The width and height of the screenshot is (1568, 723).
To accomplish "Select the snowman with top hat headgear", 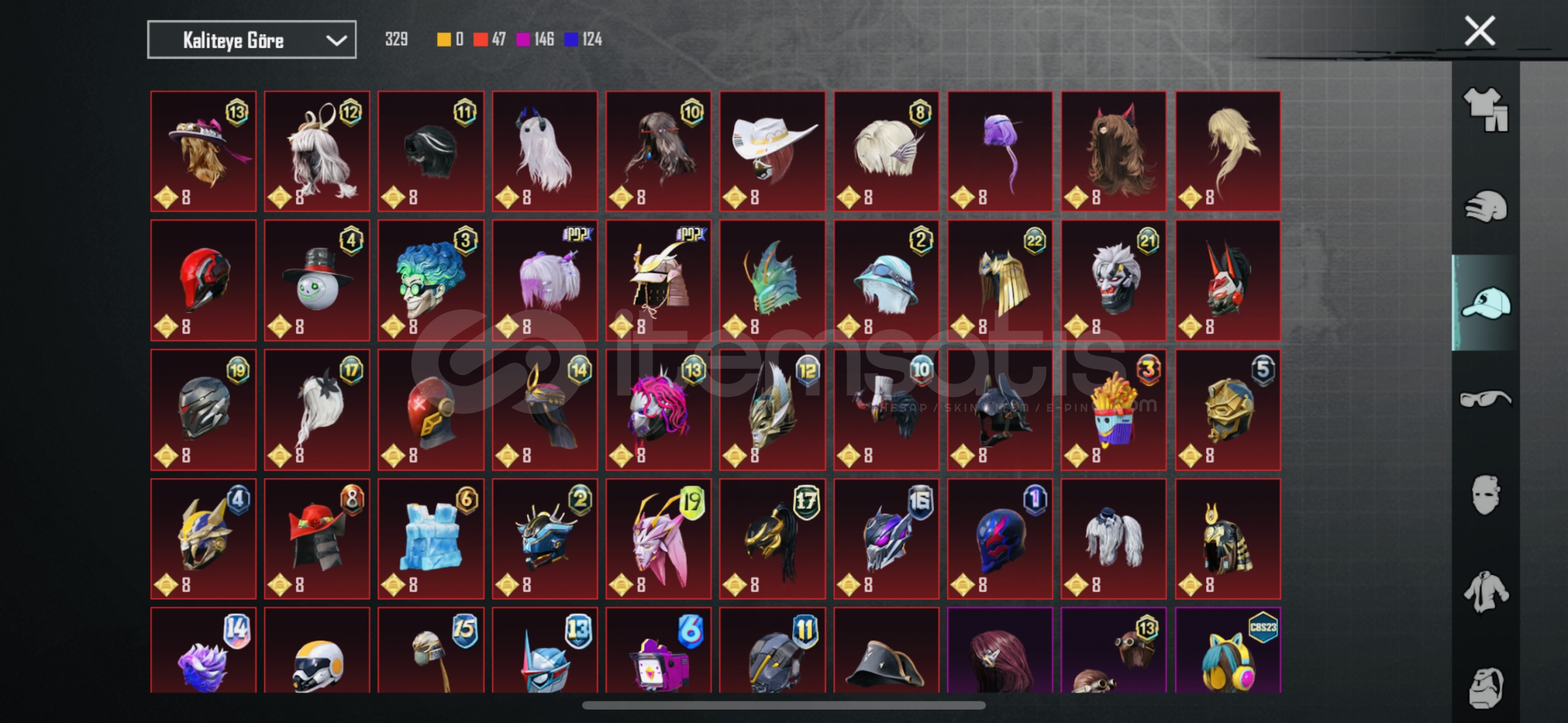I will pyautogui.click(x=317, y=280).
